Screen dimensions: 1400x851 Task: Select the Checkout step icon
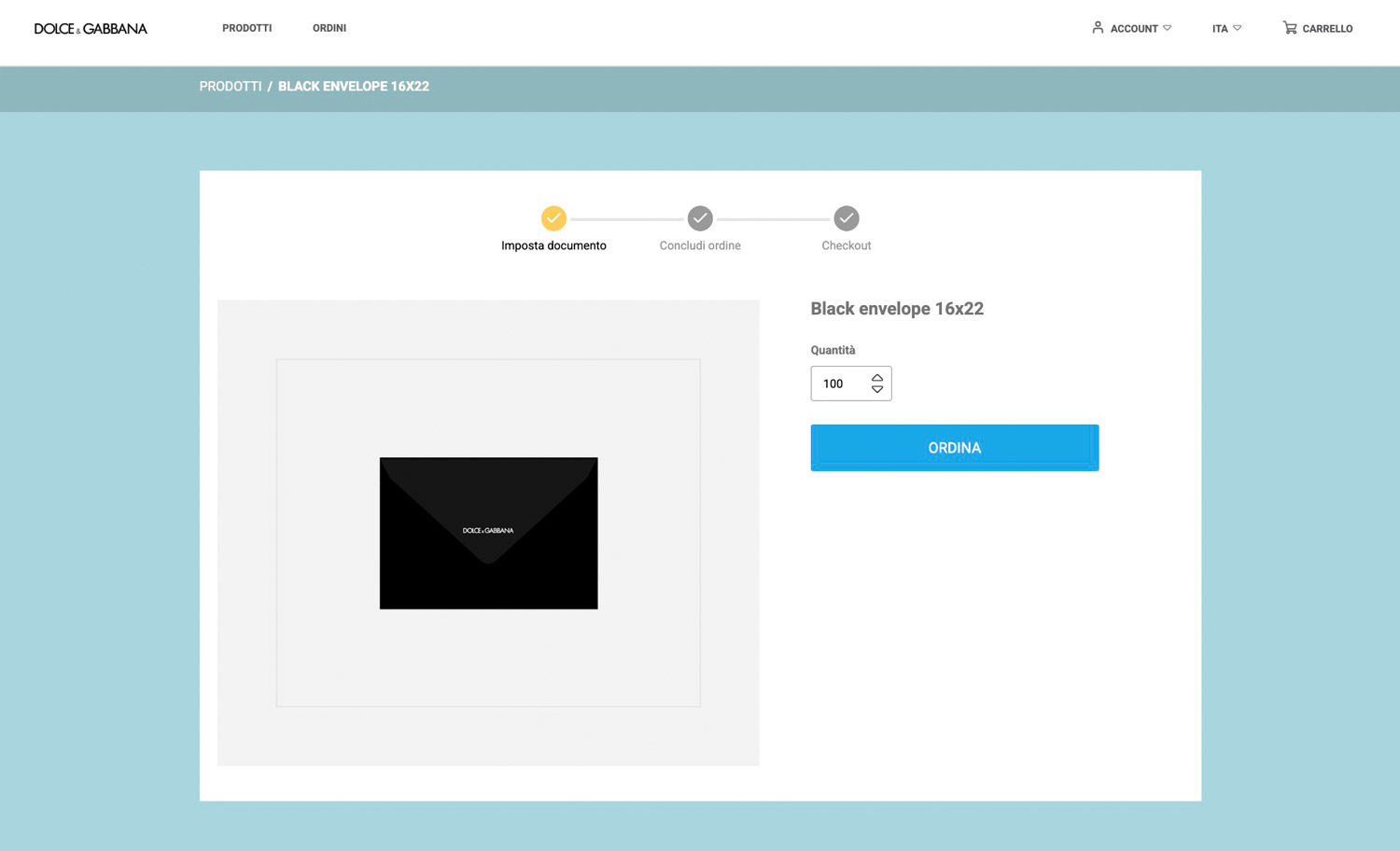click(847, 218)
